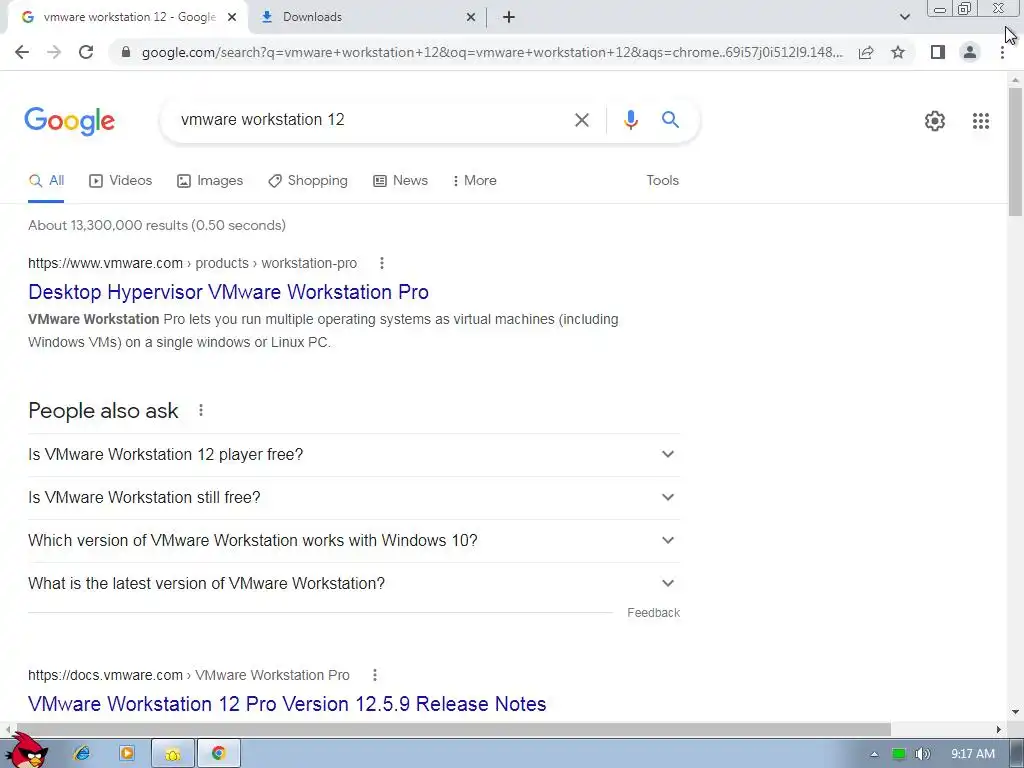The height and width of the screenshot is (768, 1024).
Task: Open options next to People also ask
Action: point(200,410)
